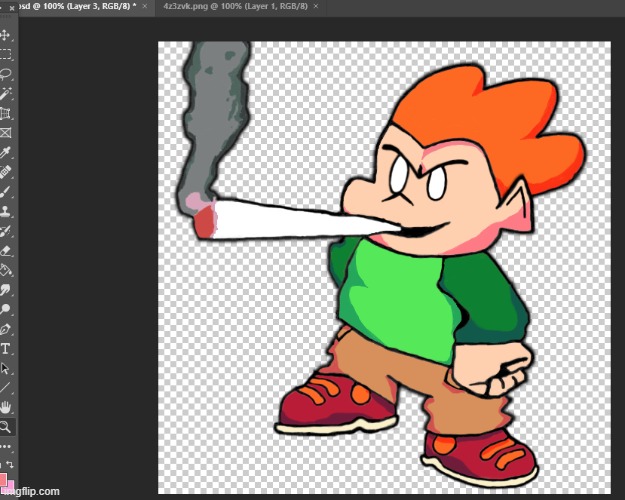The height and width of the screenshot is (500, 625).
Task: Select the Dodge tool
Action: [5, 309]
